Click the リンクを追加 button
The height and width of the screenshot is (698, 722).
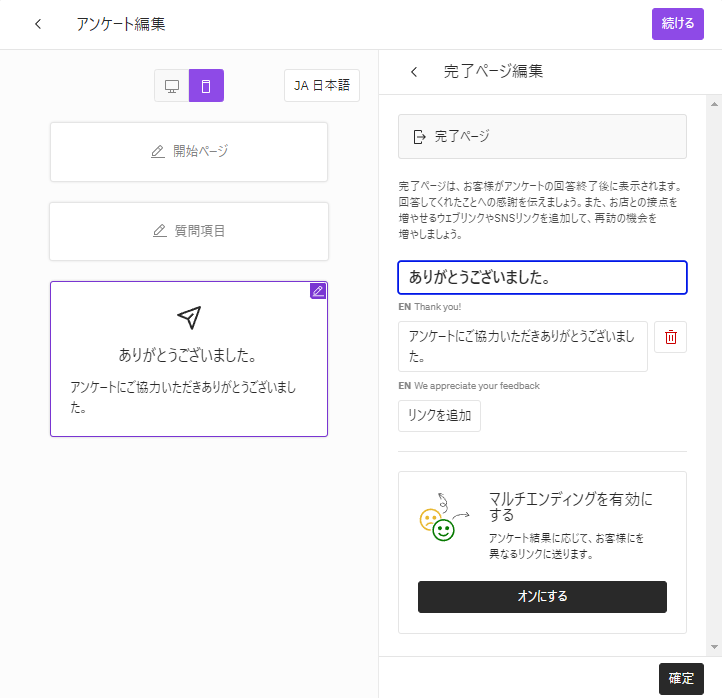(x=439, y=415)
